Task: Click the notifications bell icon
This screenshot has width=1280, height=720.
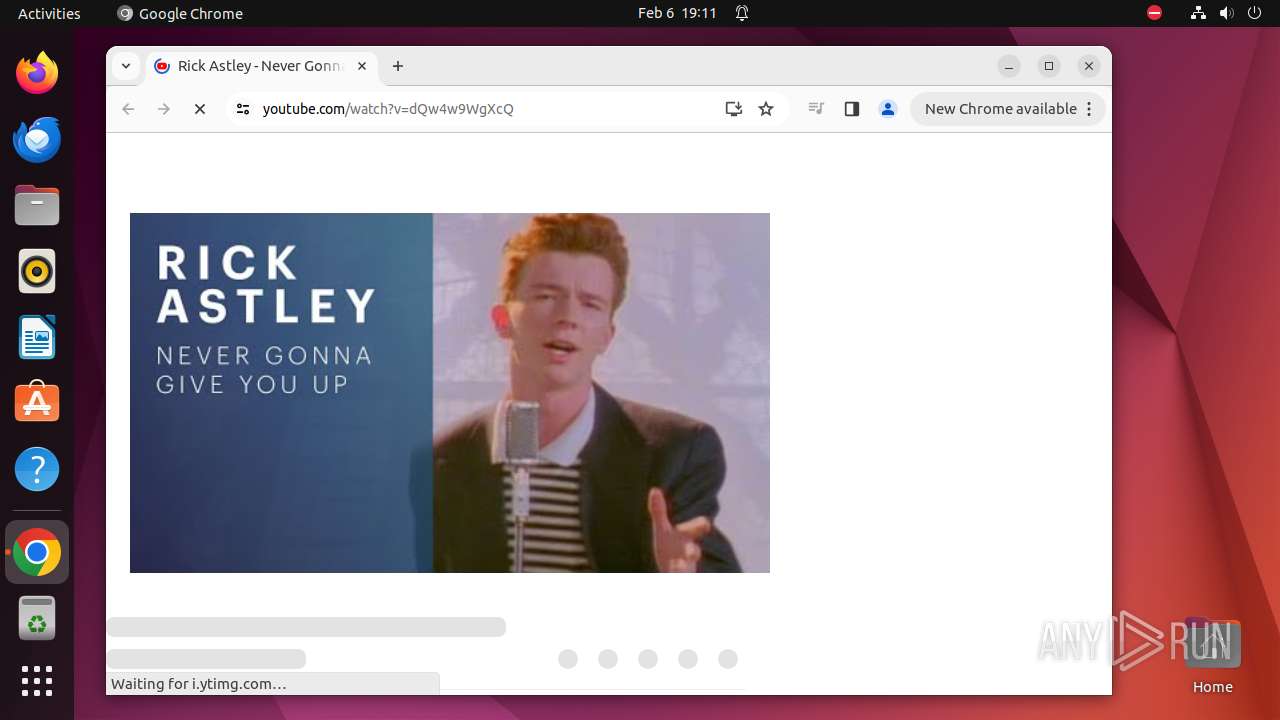Action: coord(742,13)
